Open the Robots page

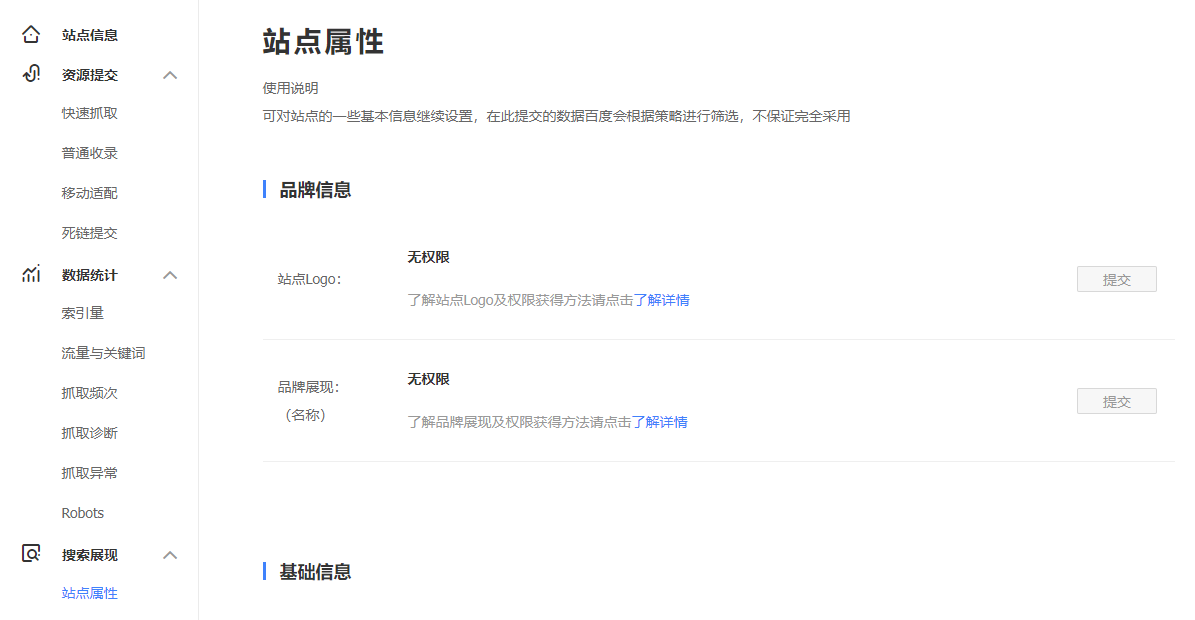pos(83,513)
